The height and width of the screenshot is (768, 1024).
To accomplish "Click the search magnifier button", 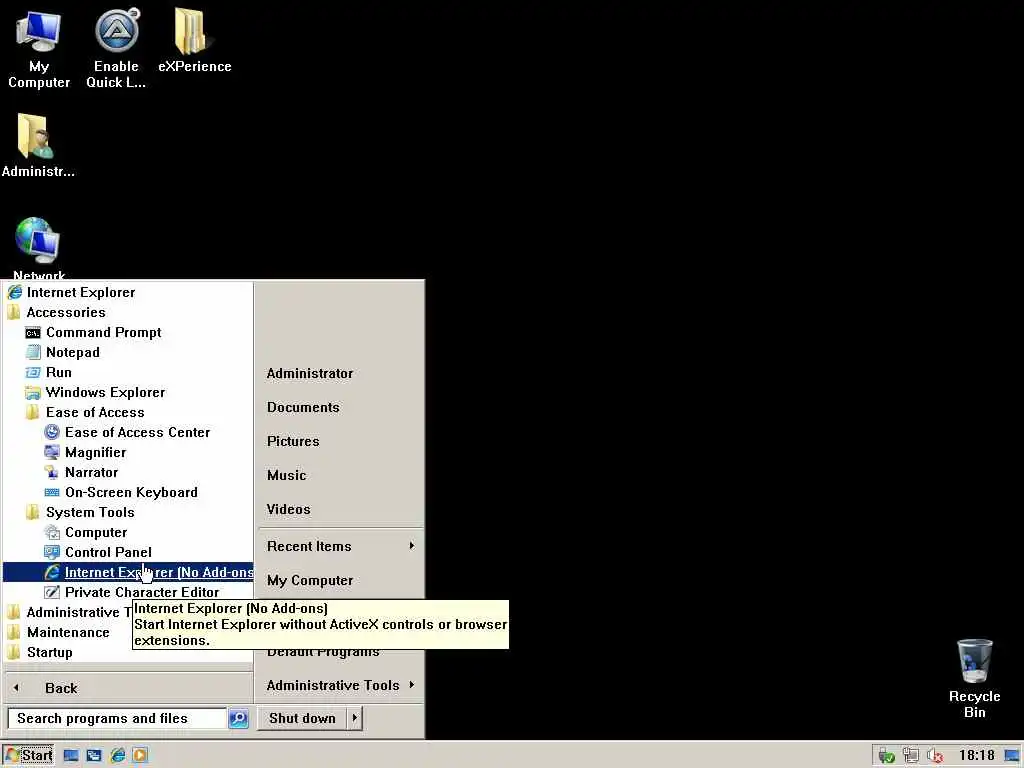I will tap(238, 718).
